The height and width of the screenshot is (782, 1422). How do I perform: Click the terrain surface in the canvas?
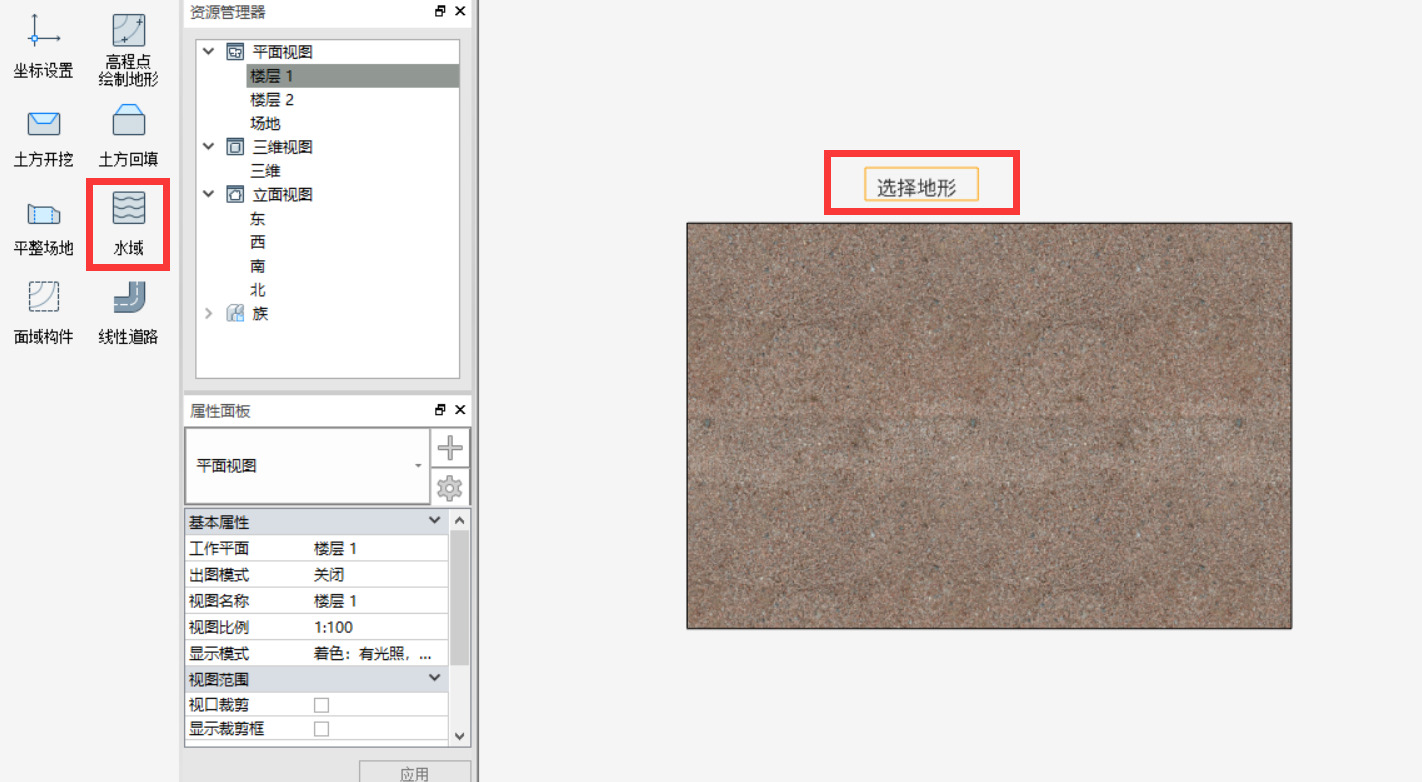point(989,426)
